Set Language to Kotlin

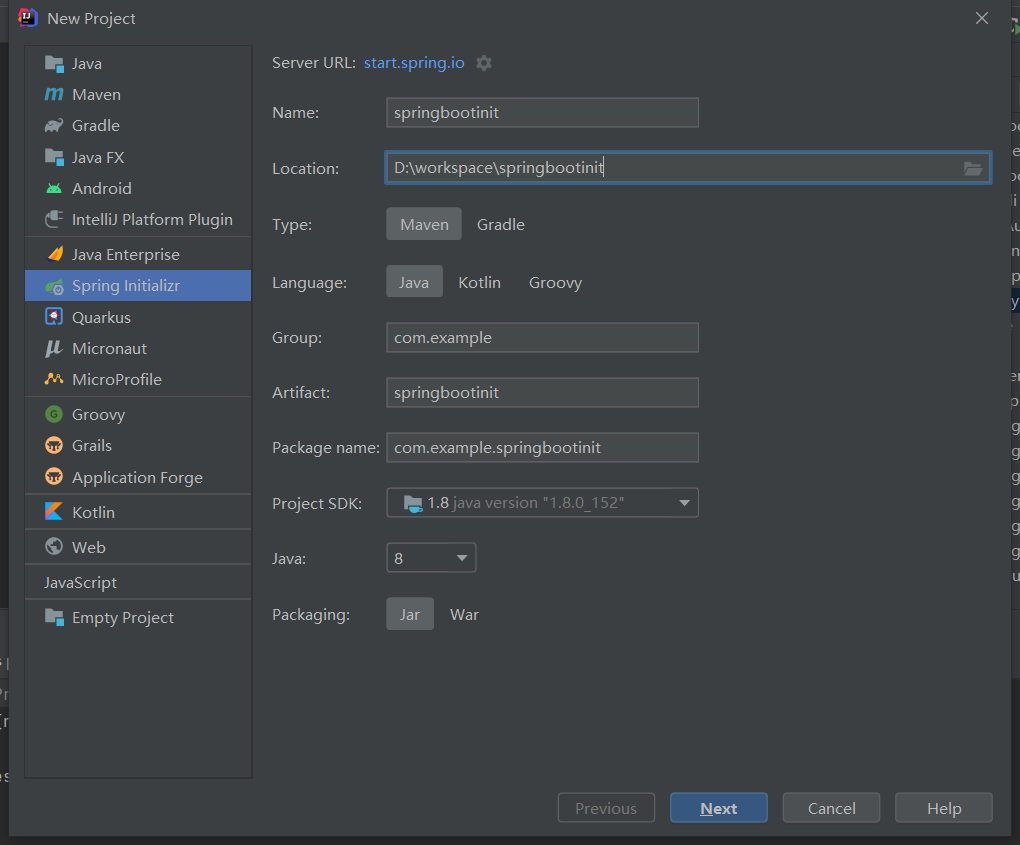click(x=479, y=283)
